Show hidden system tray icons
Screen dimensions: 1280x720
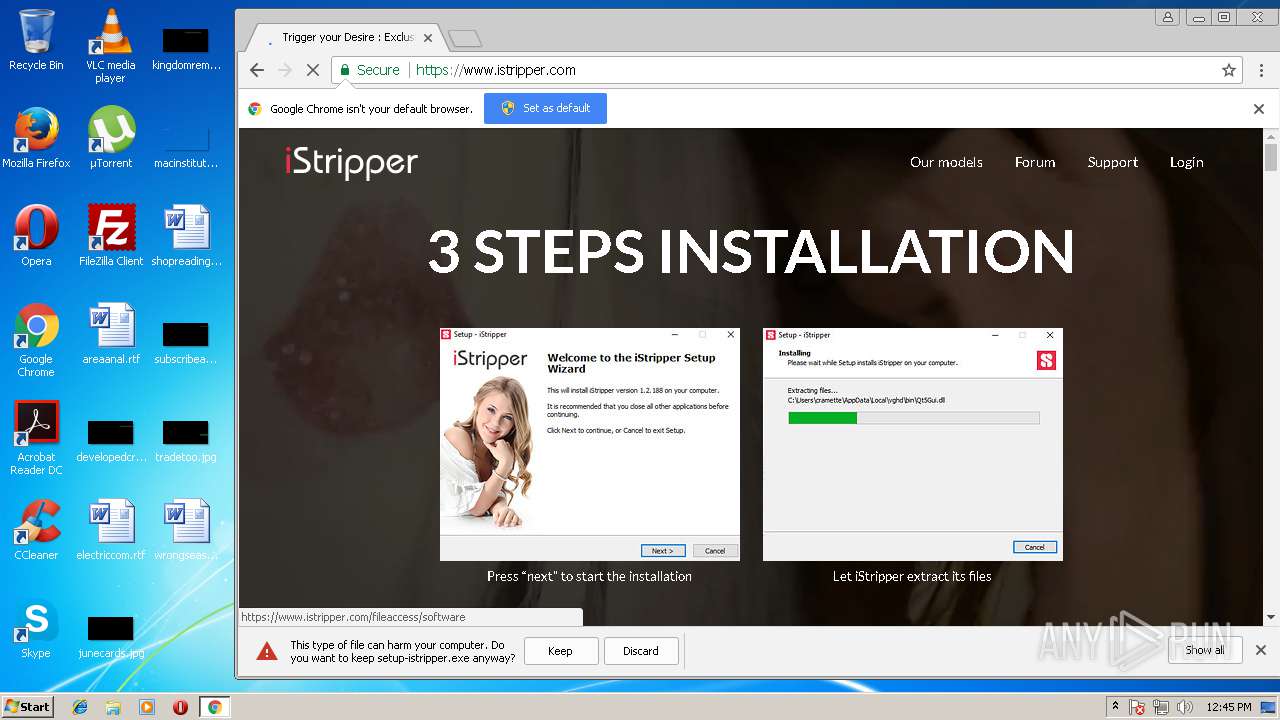tap(1115, 707)
